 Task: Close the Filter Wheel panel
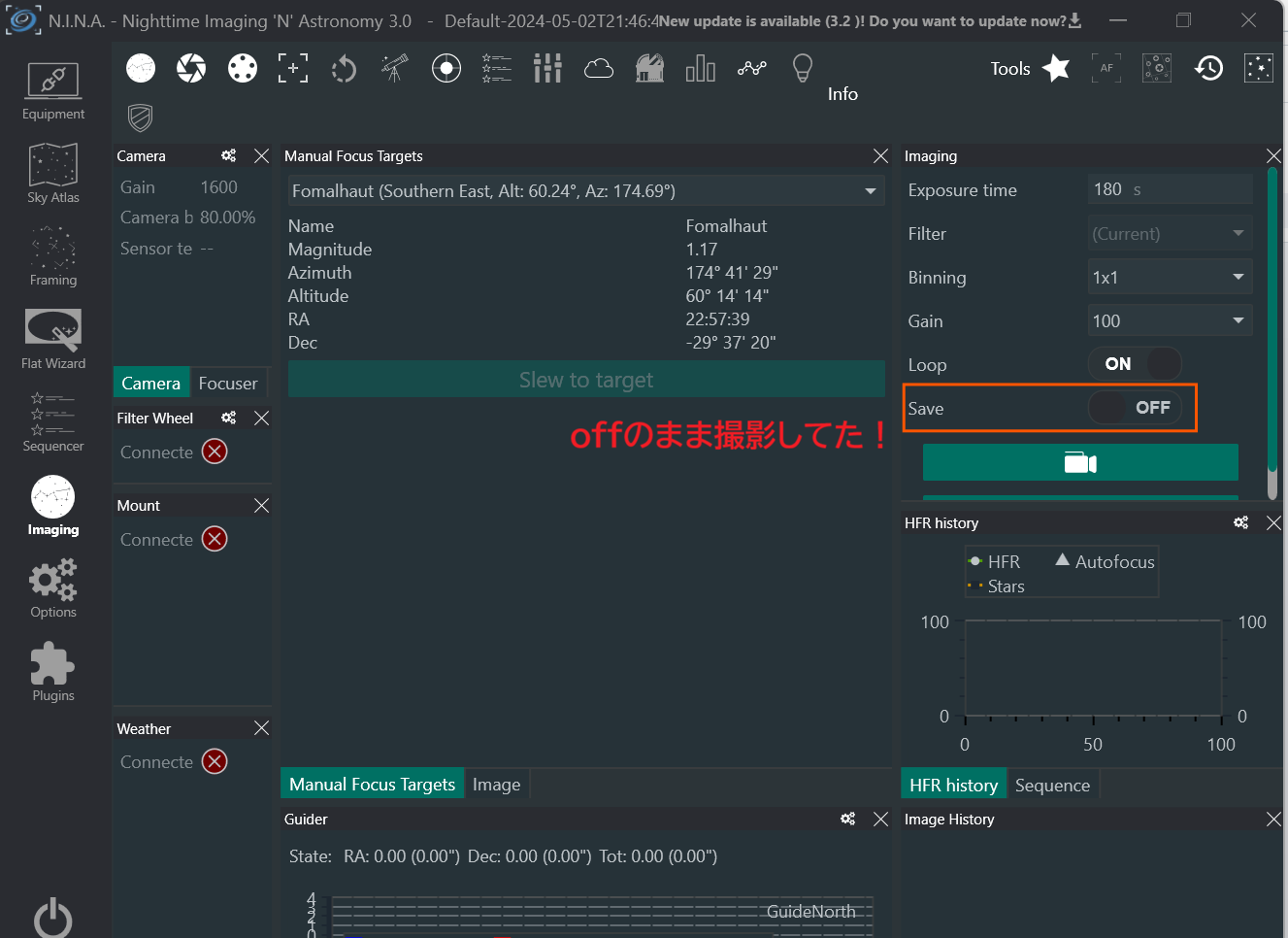(x=261, y=418)
